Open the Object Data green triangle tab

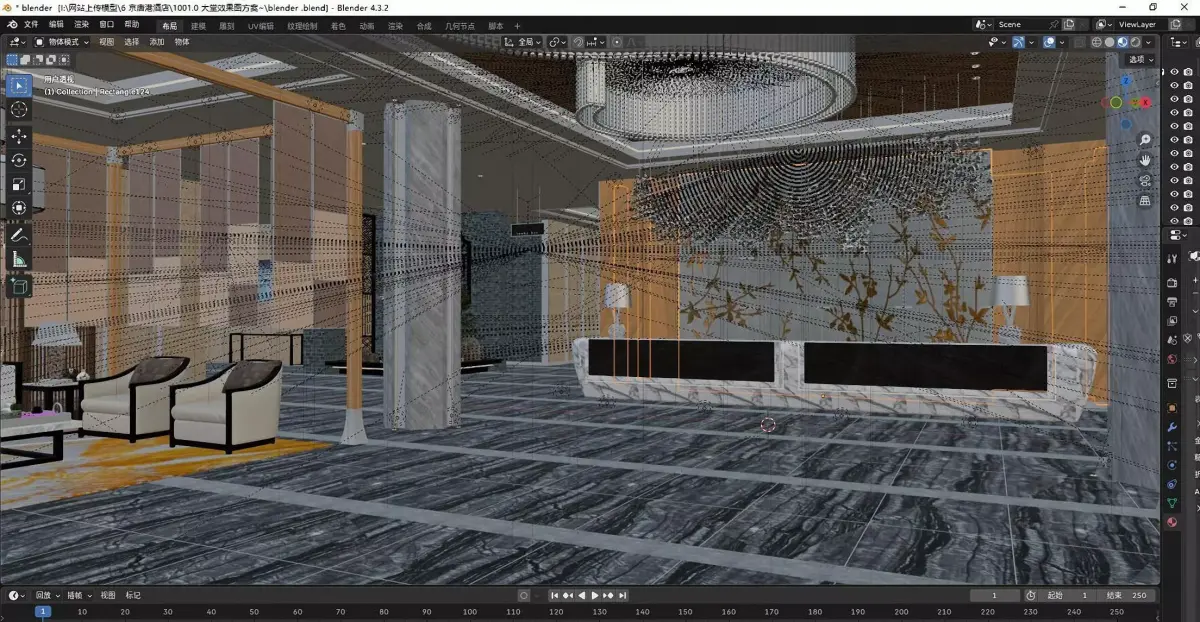click(x=1172, y=503)
